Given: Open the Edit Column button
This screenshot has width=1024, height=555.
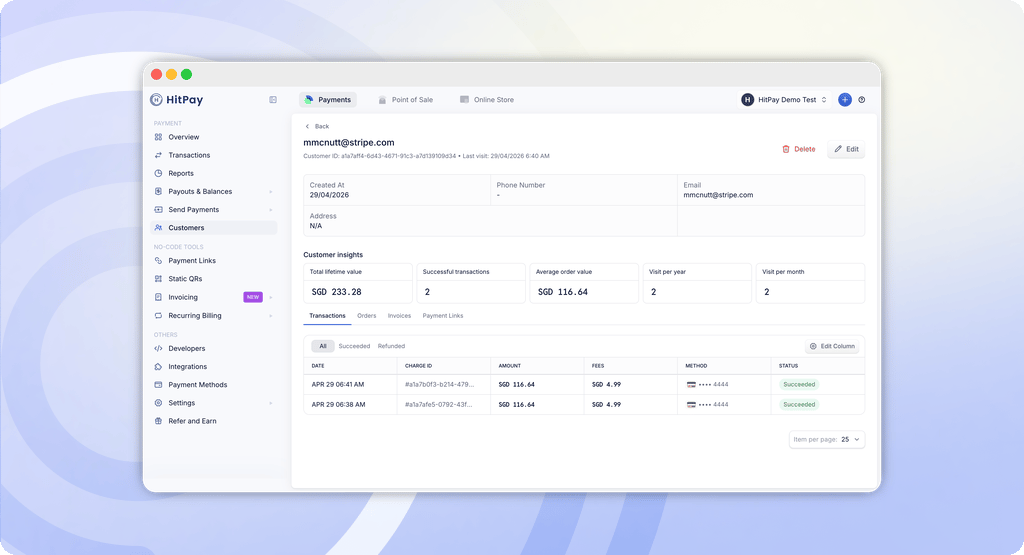Looking at the screenshot, I should (x=833, y=346).
